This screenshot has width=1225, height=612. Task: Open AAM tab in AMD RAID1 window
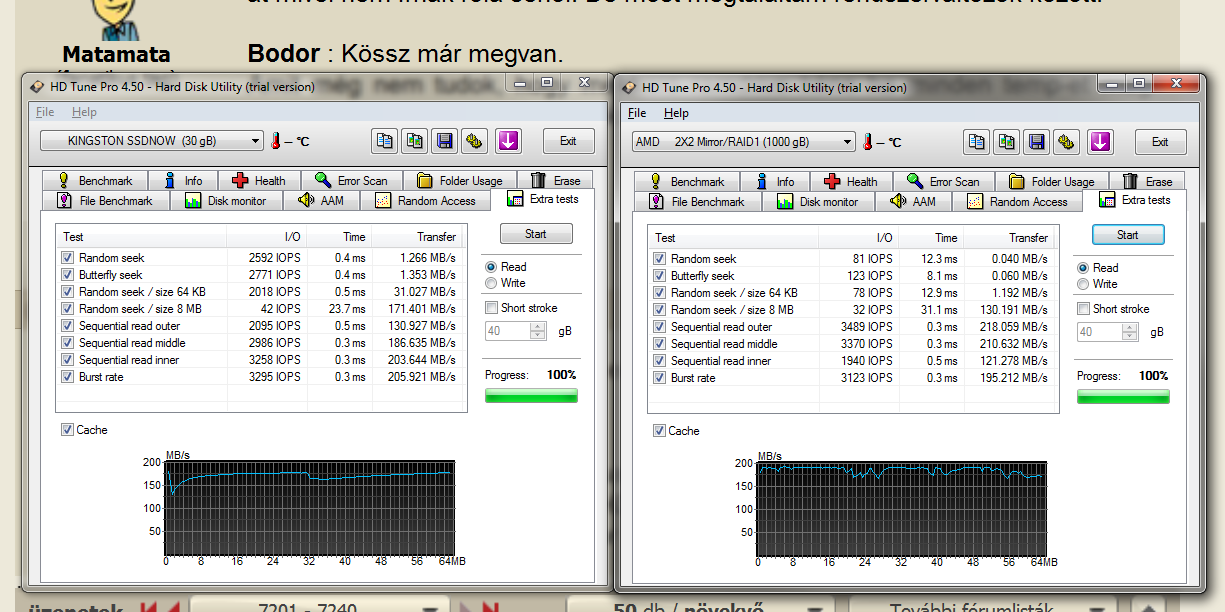tap(913, 201)
